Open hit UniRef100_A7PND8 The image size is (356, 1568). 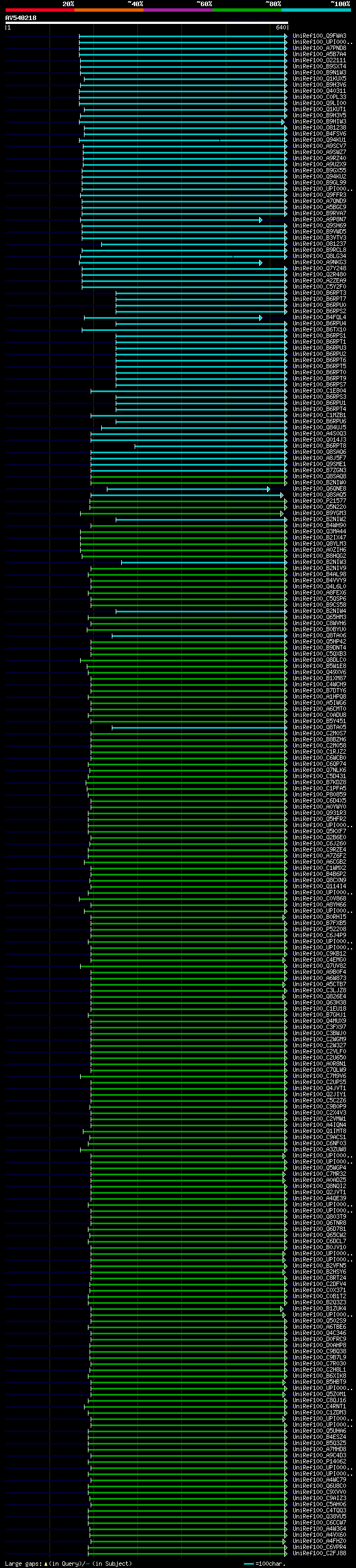(319, 48)
